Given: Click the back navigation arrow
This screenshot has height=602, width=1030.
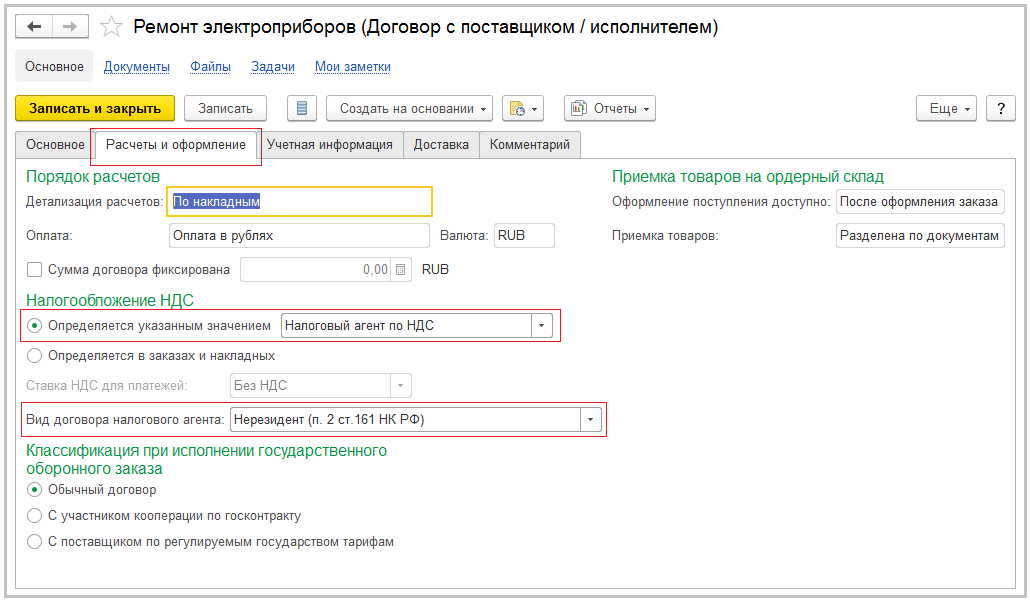Looking at the screenshot, I should tap(35, 27).
